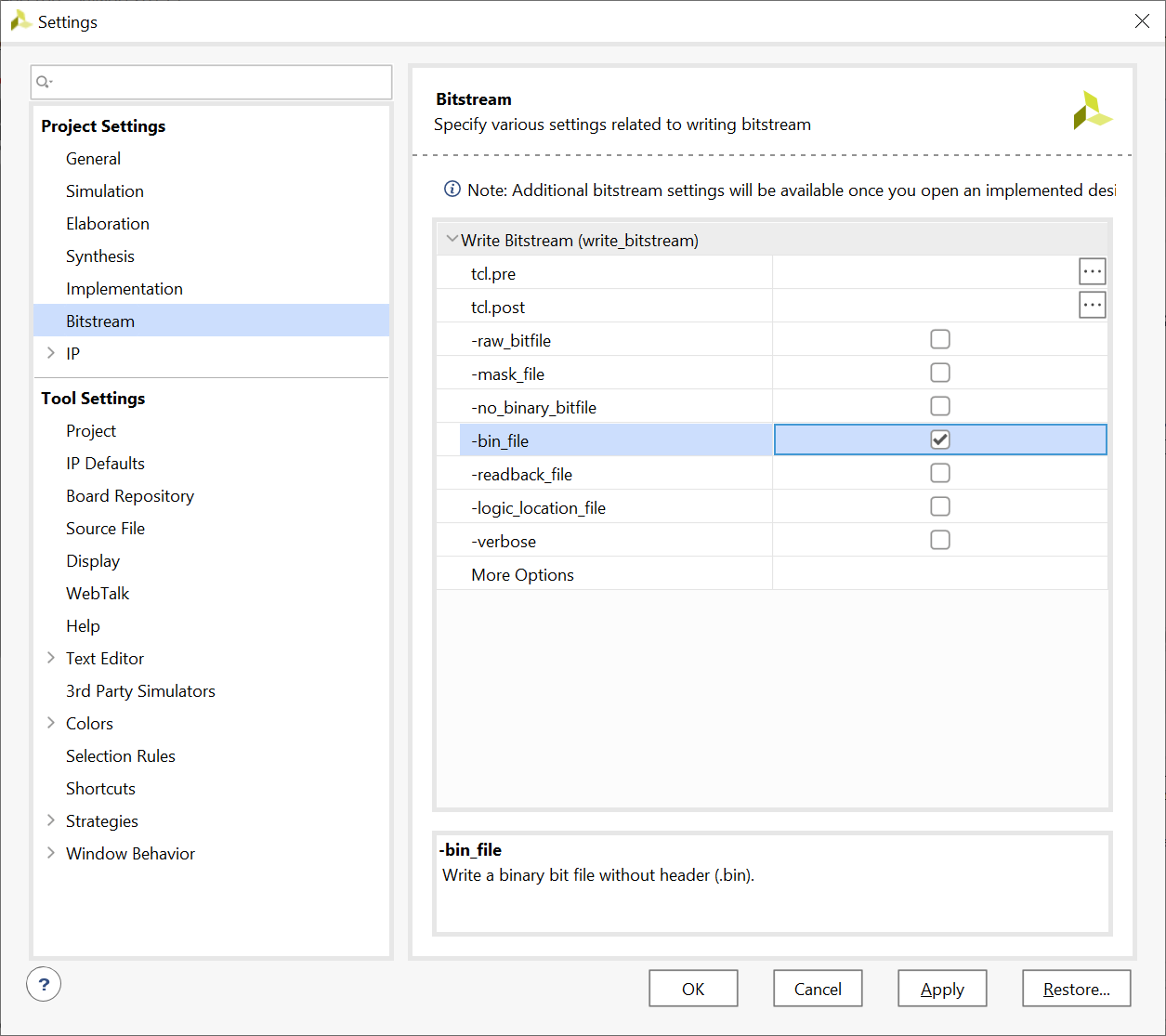This screenshot has height=1036, width=1166.
Task: Click the tcl.pre value field
Action: click(925, 273)
